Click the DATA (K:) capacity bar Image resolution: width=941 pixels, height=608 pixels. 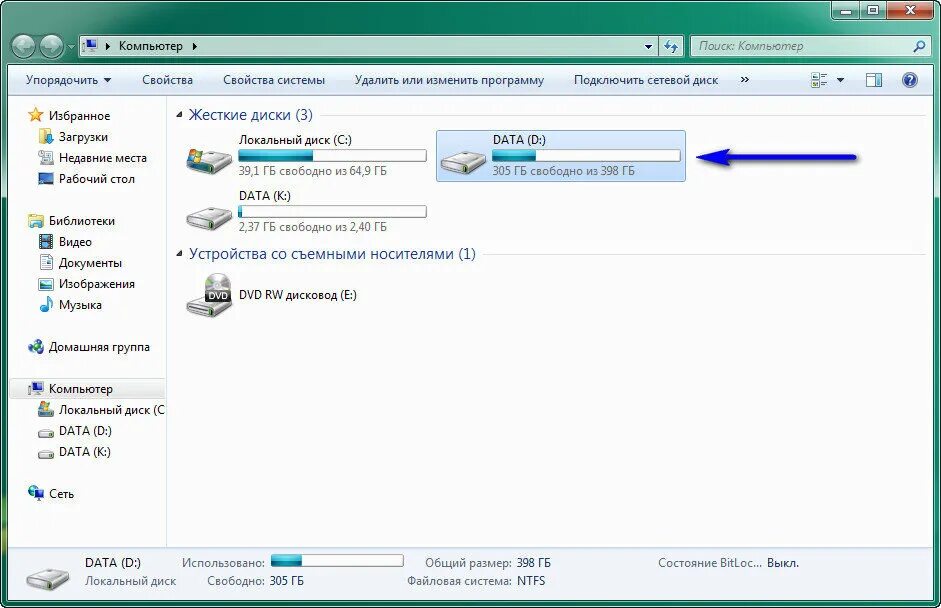pos(332,212)
